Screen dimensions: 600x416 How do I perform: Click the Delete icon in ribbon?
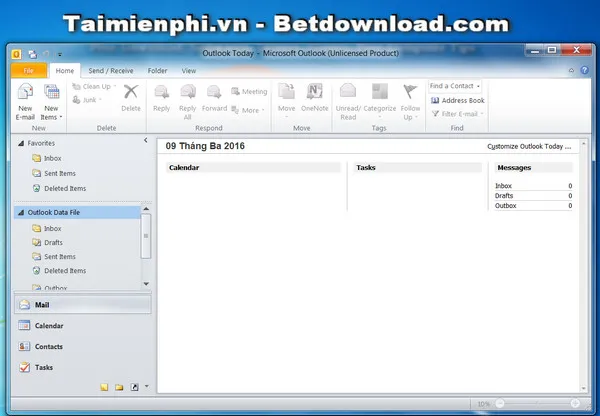pyautogui.click(x=131, y=98)
